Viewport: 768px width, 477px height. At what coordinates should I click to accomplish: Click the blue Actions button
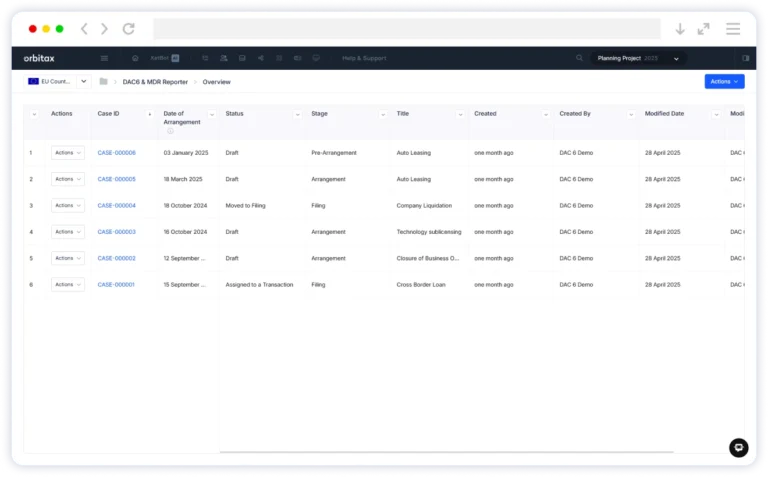(724, 81)
